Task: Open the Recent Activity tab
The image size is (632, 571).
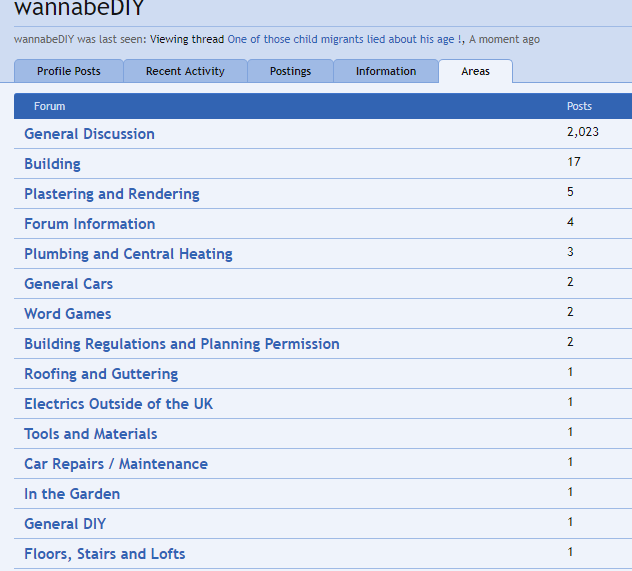Action: (185, 71)
